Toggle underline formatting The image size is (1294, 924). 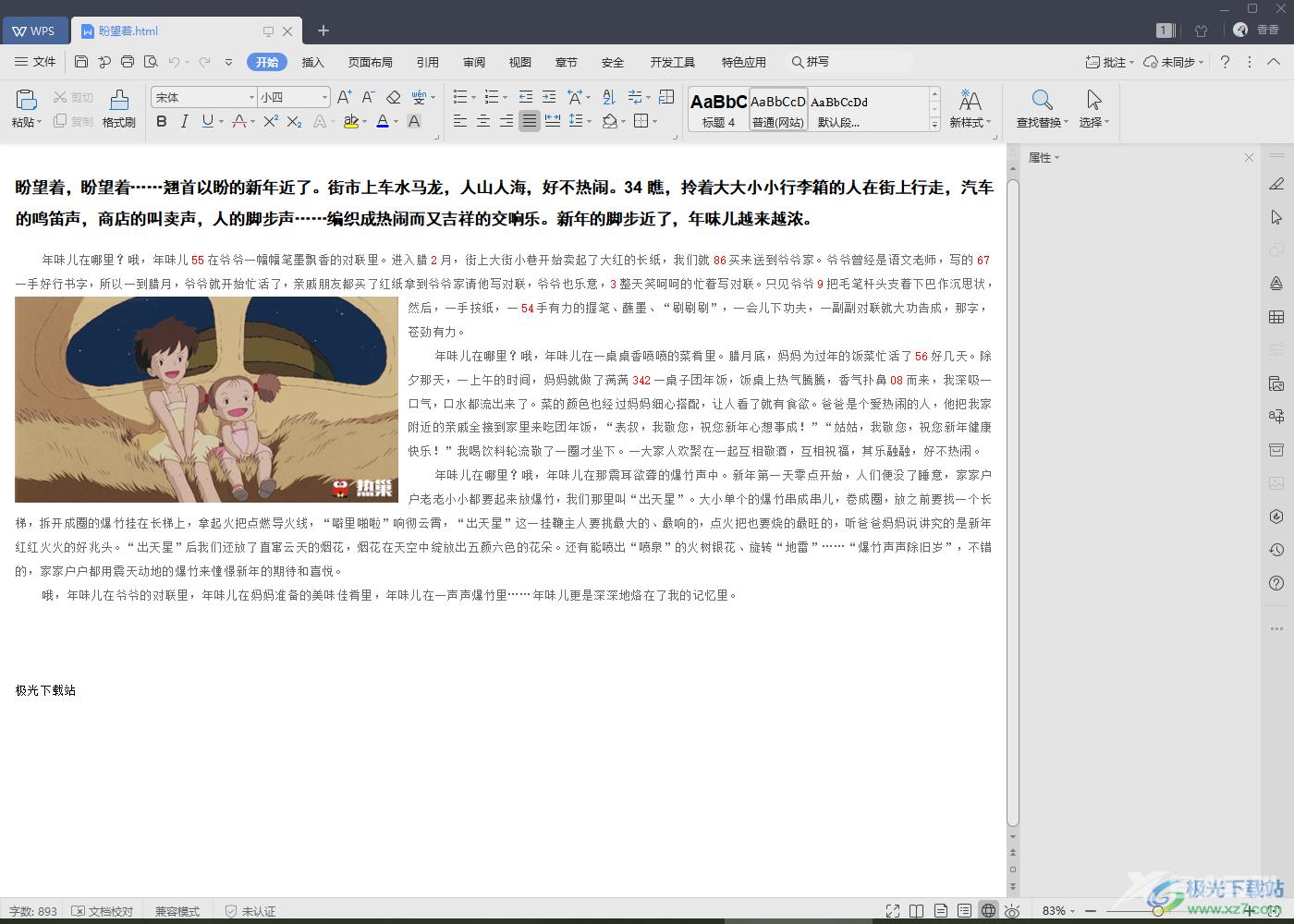point(207,121)
